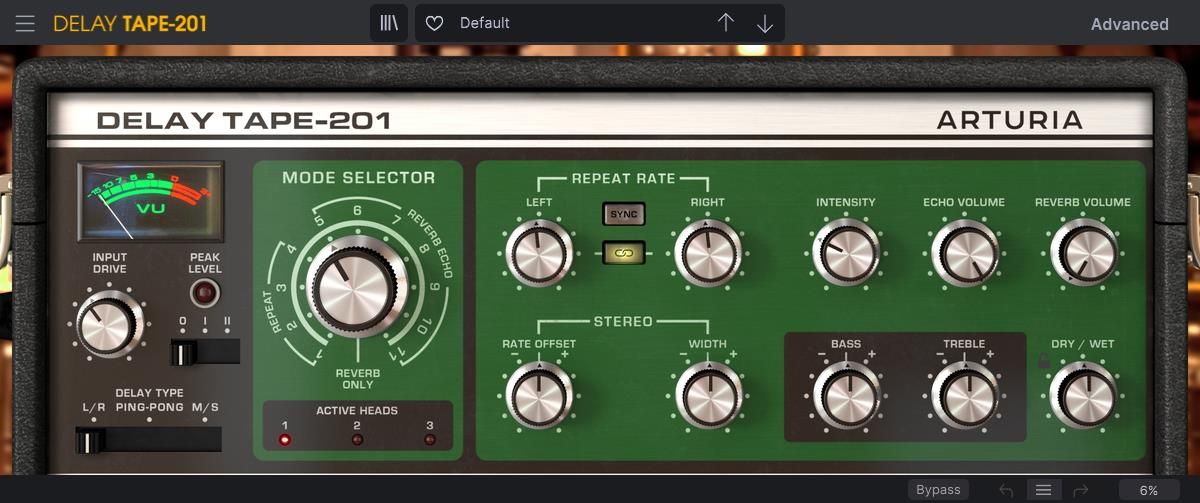Favorite the preset with heart icon
This screenshot has width=1200, height=503.
(x=434, y=23)
